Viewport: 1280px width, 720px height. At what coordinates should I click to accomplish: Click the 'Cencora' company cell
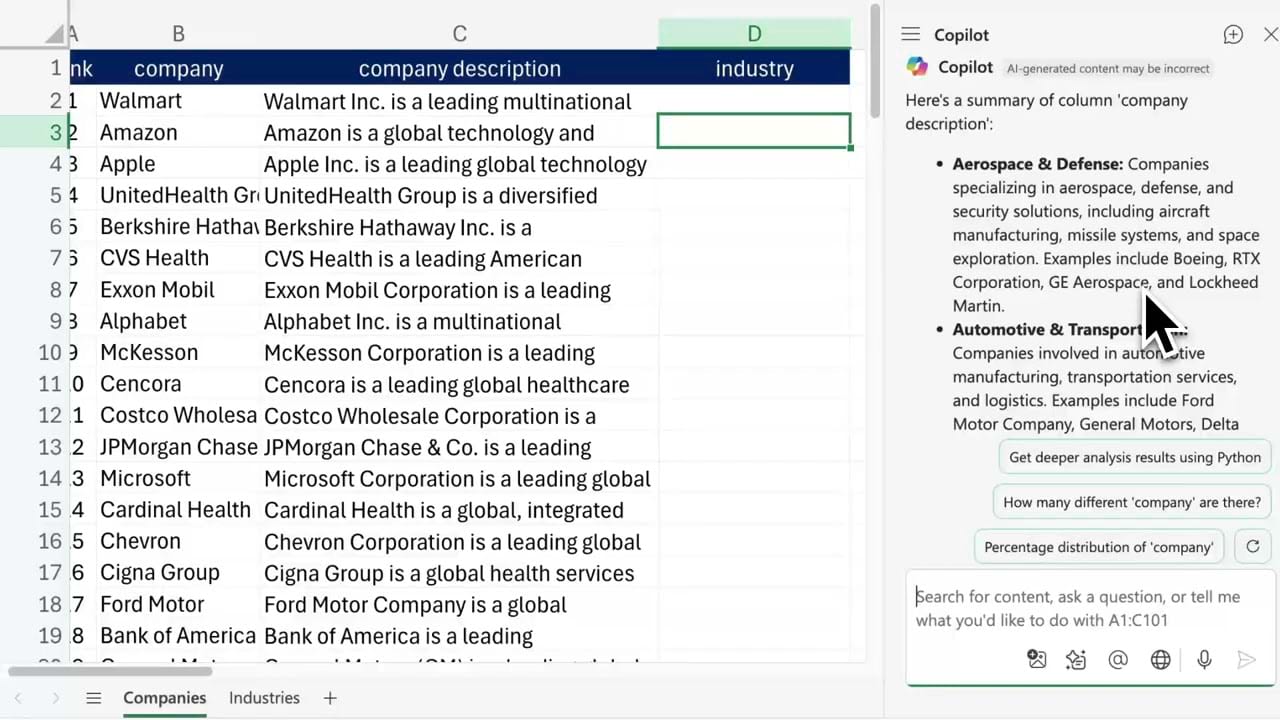(178, 384)
